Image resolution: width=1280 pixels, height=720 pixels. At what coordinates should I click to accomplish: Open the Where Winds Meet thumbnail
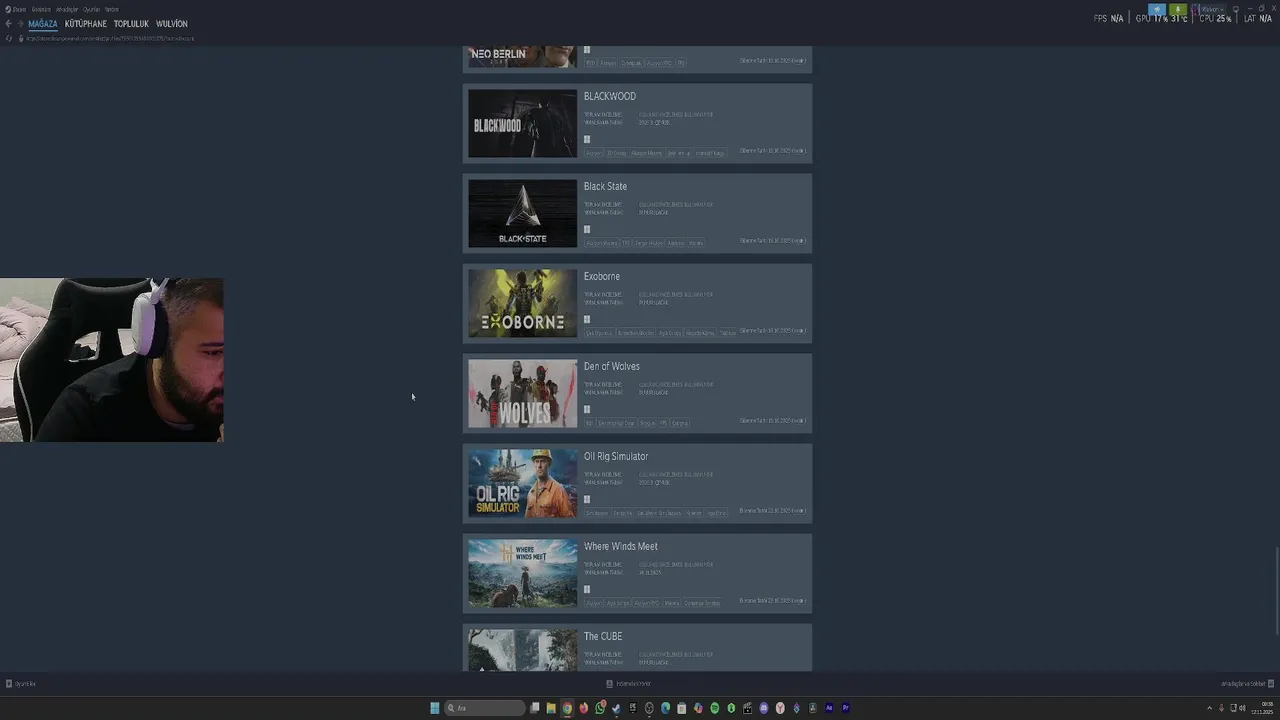tap(523, 573)
